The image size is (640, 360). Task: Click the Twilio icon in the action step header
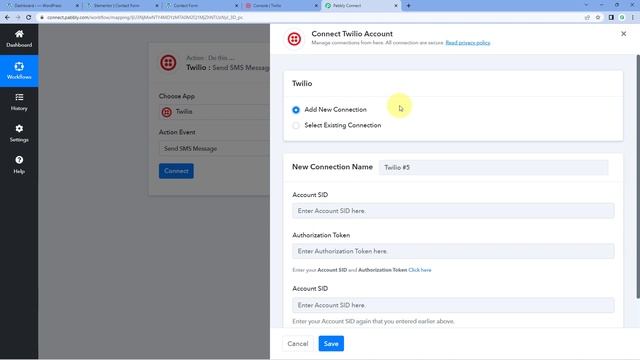(168, 63)
